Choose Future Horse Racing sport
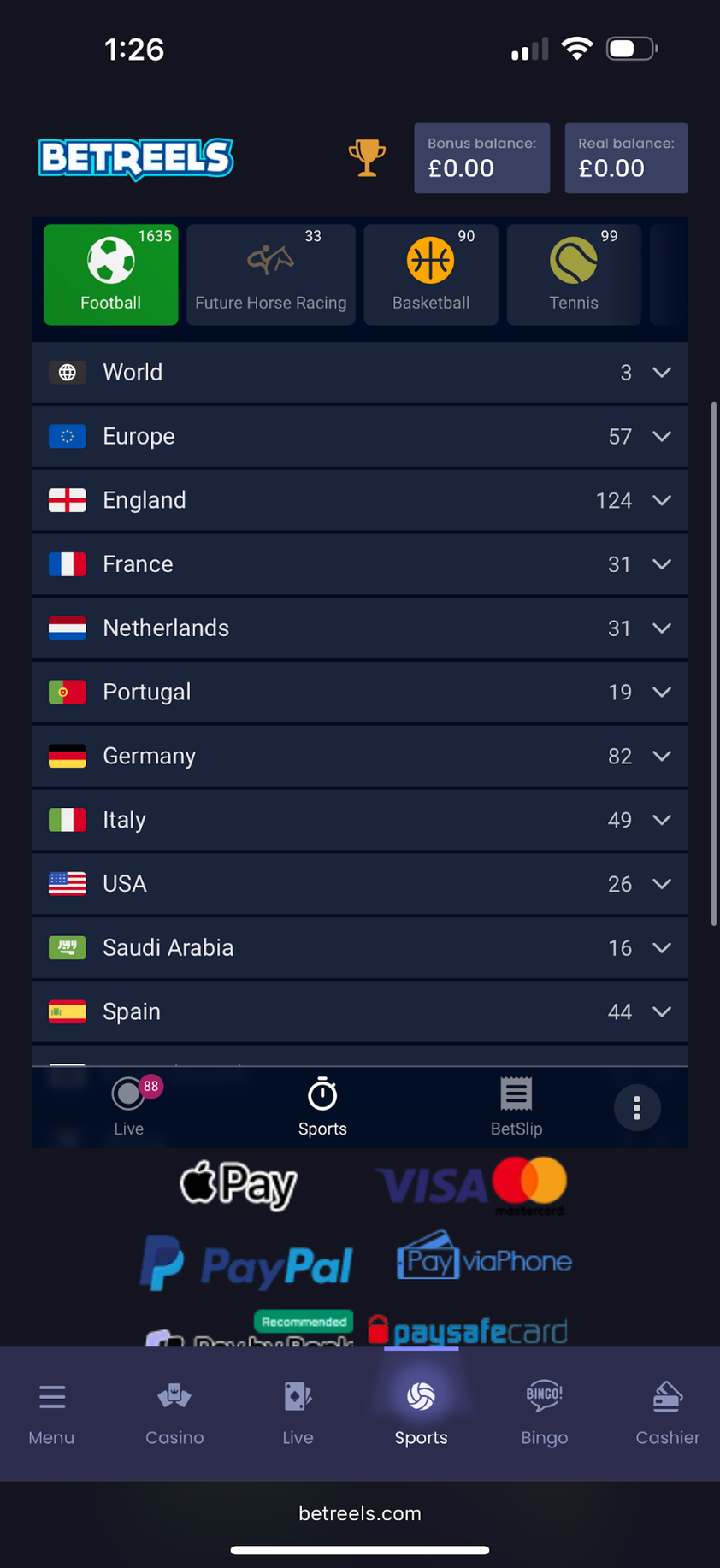720x1568 pixels. [x=270, y=274]
